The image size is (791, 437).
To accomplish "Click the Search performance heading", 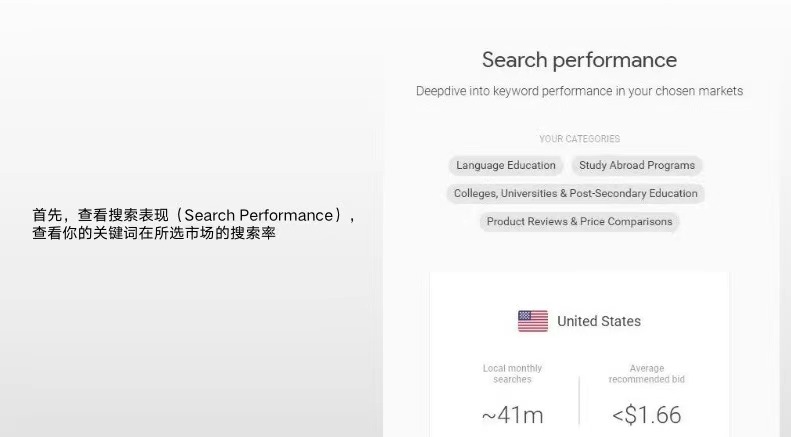I will (x=579, y=60).
